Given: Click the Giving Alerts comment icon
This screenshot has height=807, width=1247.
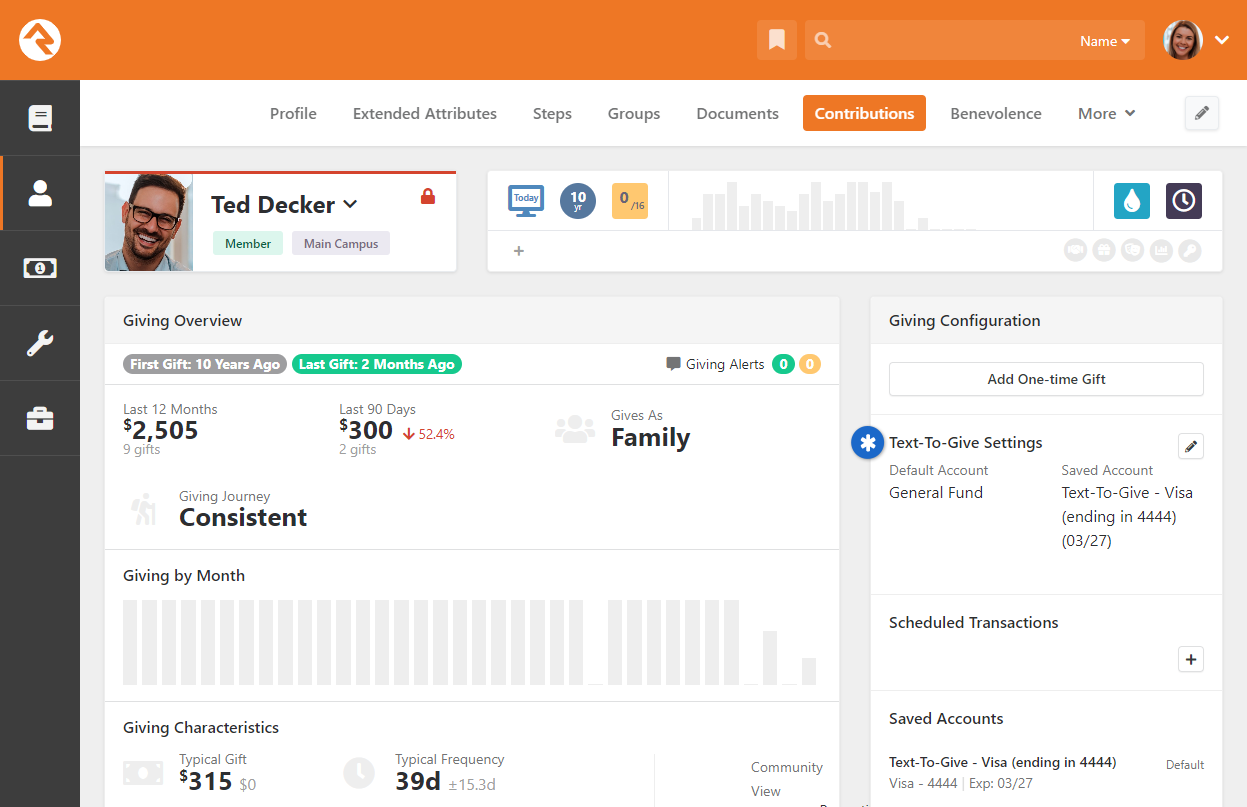Looking at the screenshot, I should click(x=673, y=364).
